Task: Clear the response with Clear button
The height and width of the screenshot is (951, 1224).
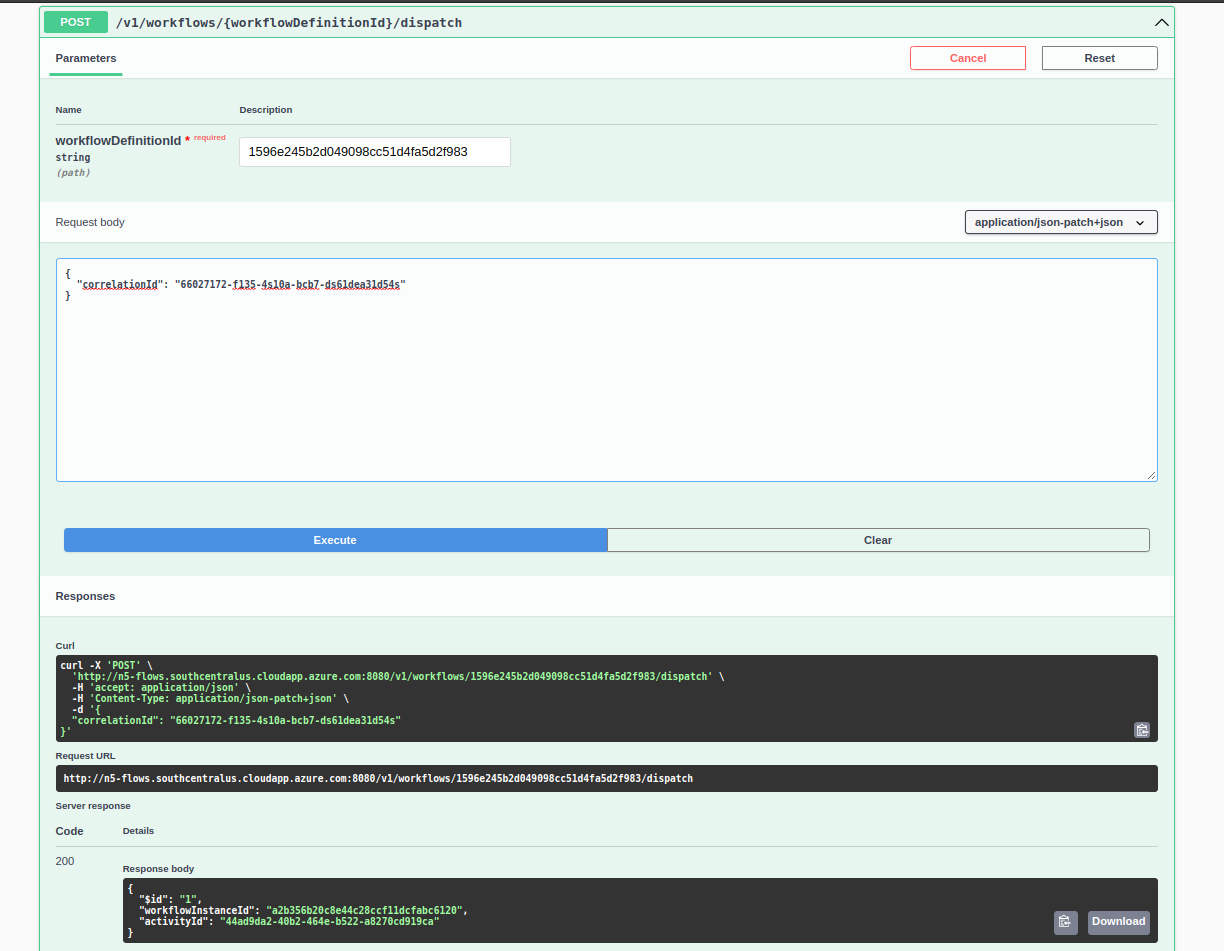Action: click(x=878, y=540)
